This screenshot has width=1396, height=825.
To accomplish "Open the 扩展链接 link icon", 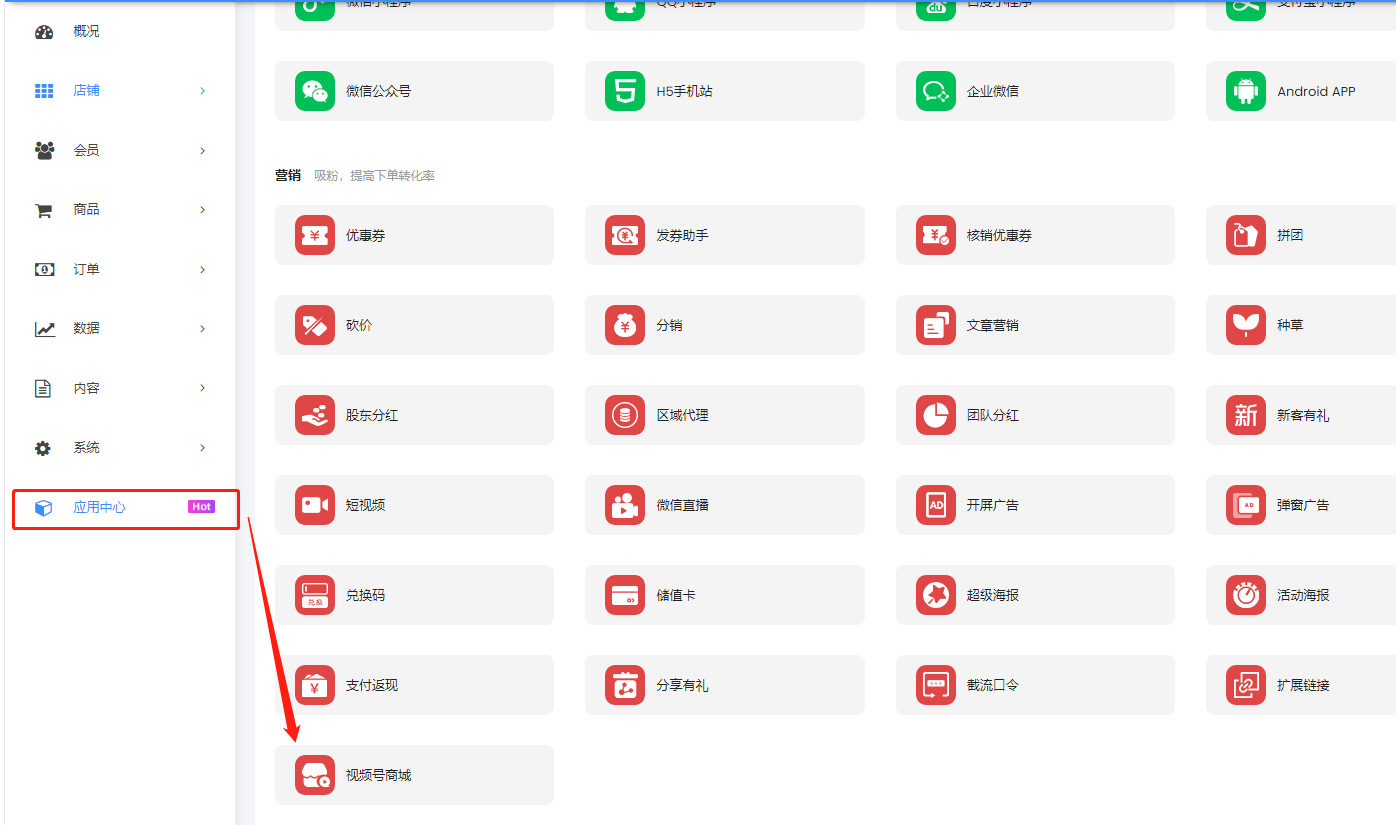I will pyautogui.click(x=1246, y=685).
